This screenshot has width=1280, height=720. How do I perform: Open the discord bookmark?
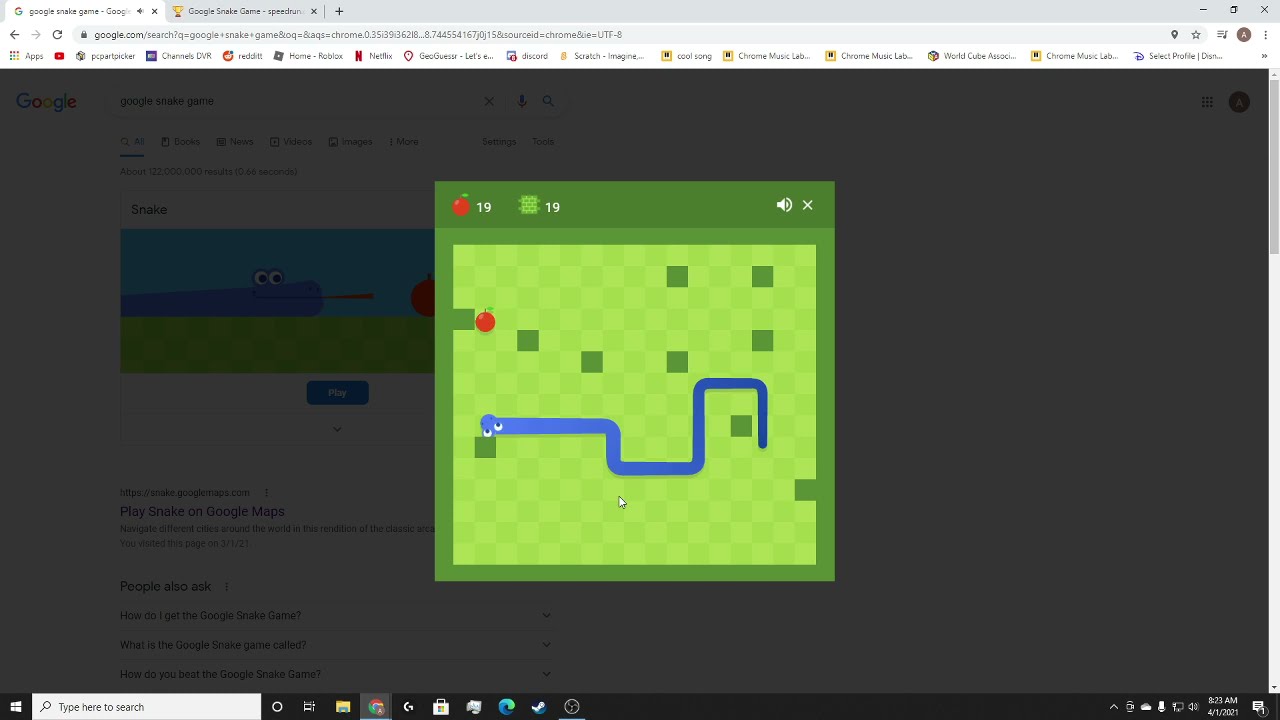coord(527,56)
